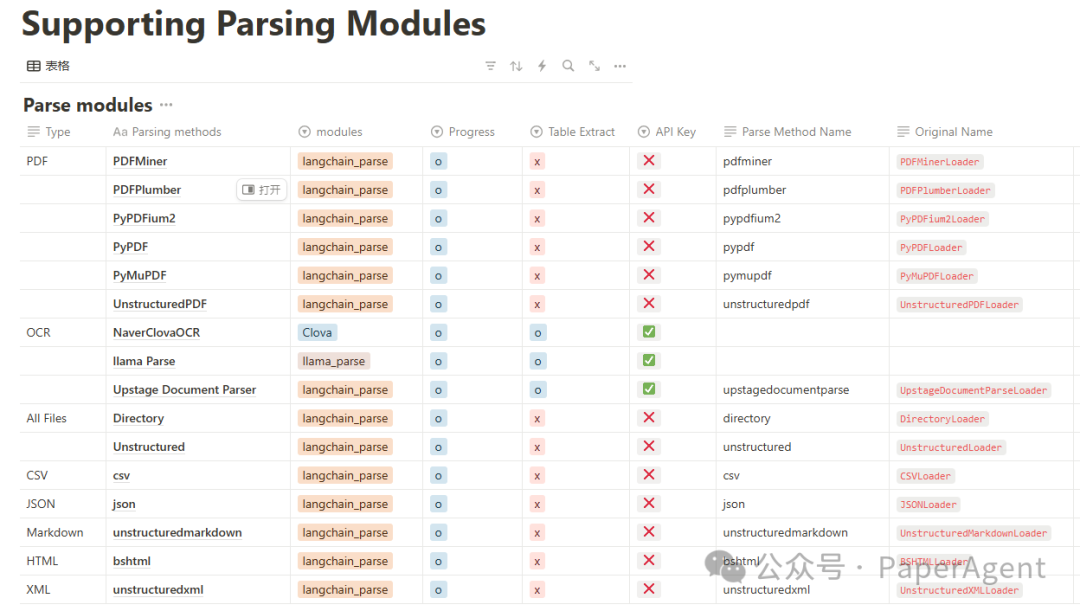1080x611 pixels.
Task: Click the PDFMinerLoader original name cell
Action: click(939, 162)
